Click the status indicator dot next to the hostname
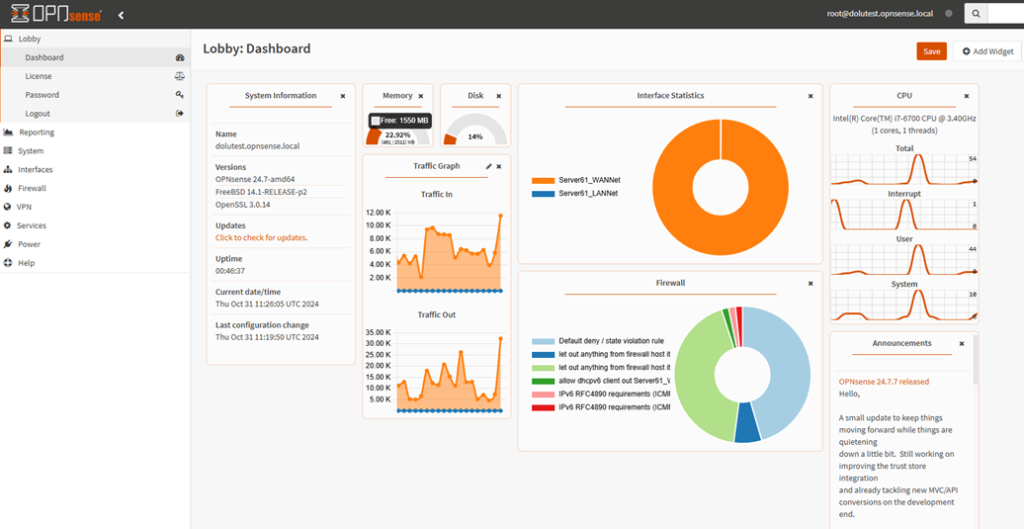1024x529 pixels. point(948,13)
